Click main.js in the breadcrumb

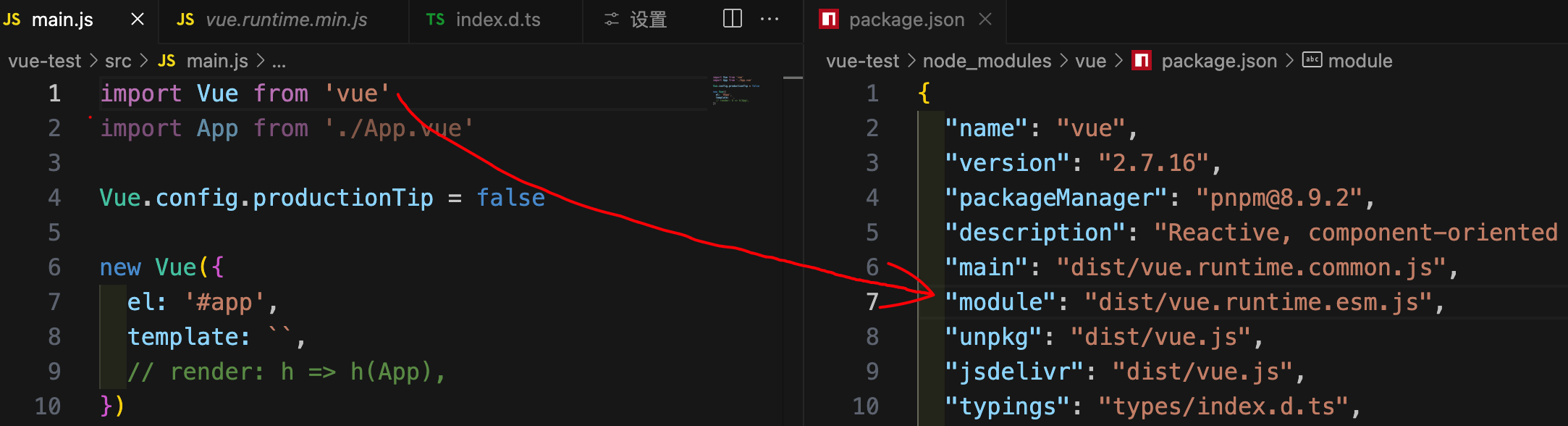217,61
